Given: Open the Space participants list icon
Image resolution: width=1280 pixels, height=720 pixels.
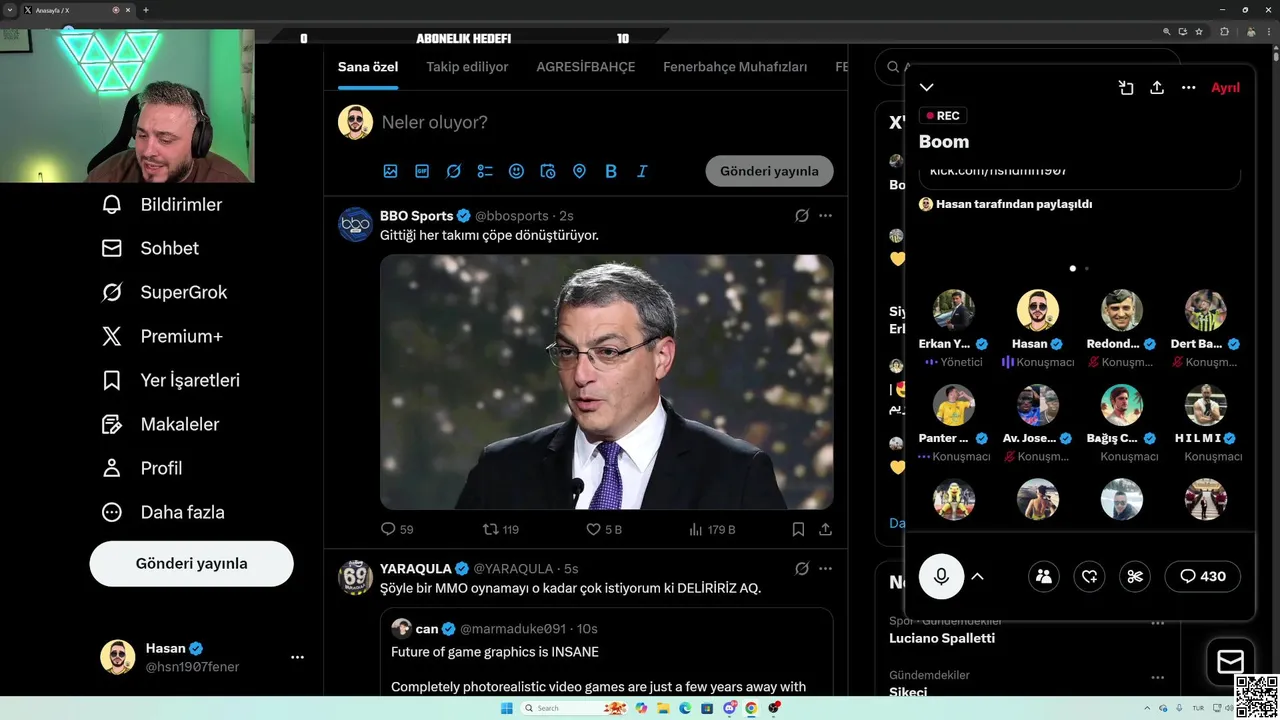Looking at the screenshot, I should tap(1044, 576).
